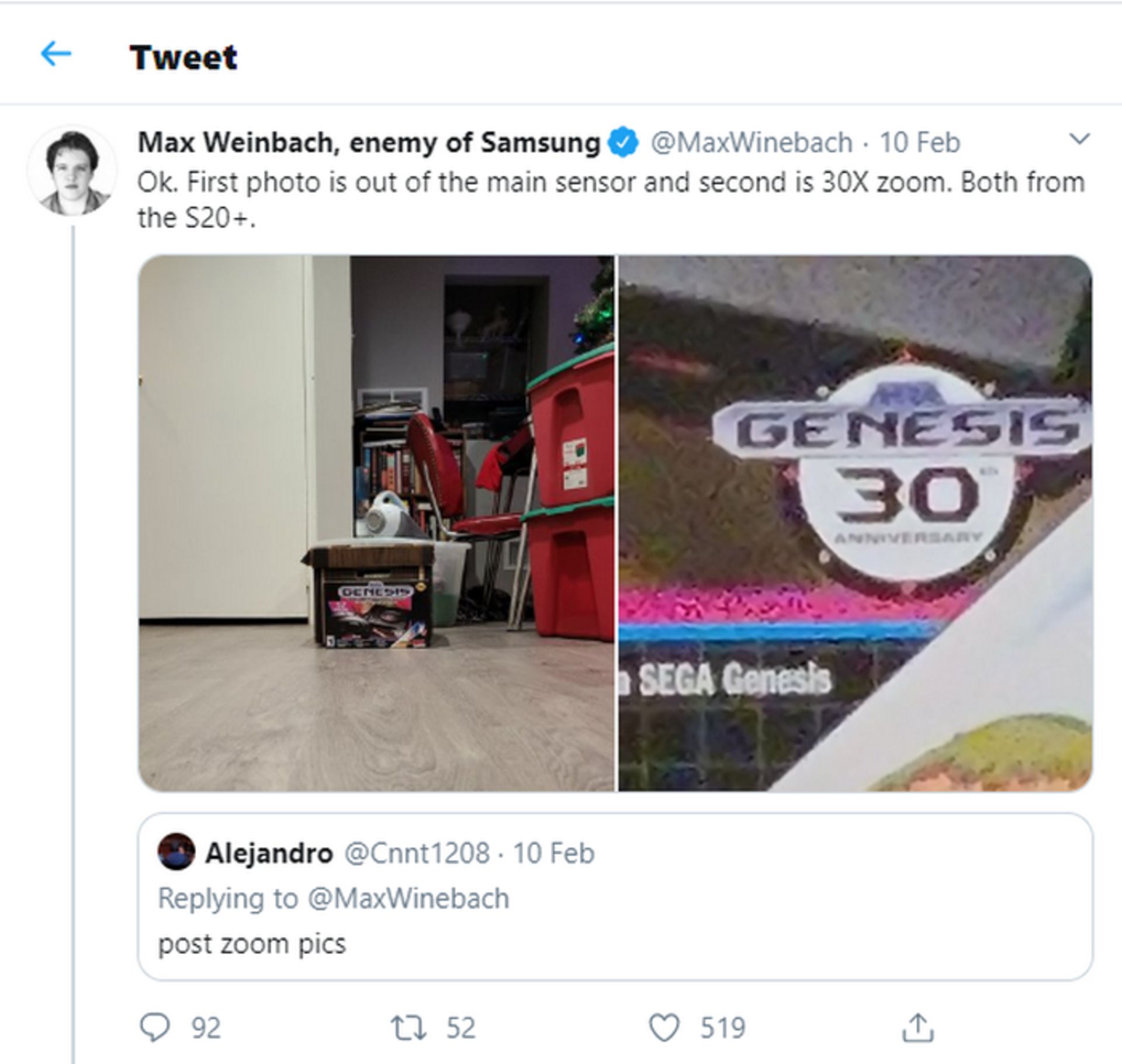The height and width of the screenshot is (1064, 1122).
Task: Click the 519 likes count
Action: click(x=723, y=1028)
